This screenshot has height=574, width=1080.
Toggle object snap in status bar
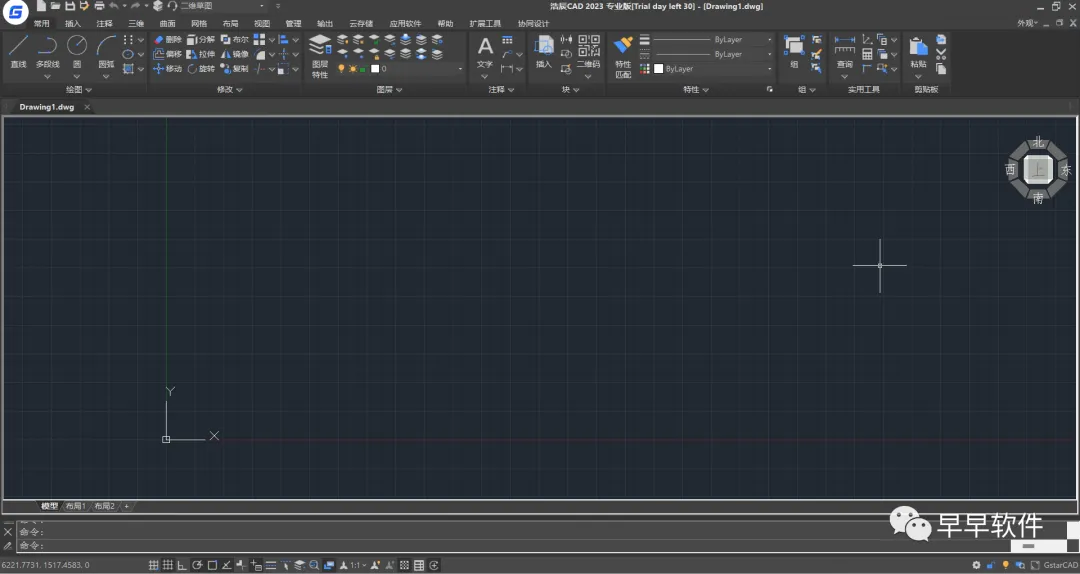click(212, 565)
